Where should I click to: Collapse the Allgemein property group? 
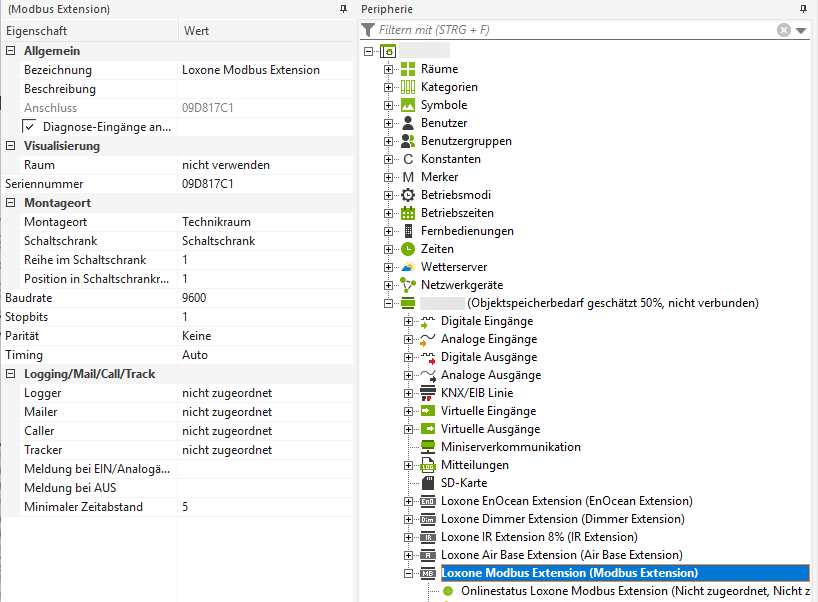click(x=10, y=51)
